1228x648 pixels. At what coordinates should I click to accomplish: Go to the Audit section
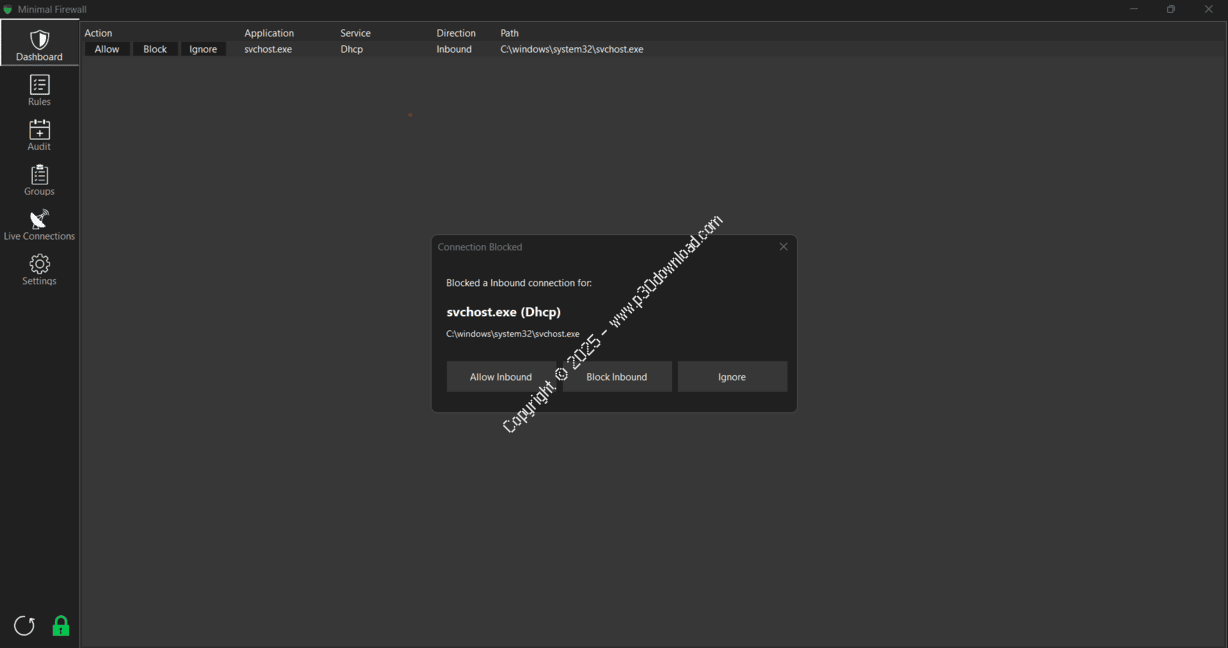click(x=39, y=135)
